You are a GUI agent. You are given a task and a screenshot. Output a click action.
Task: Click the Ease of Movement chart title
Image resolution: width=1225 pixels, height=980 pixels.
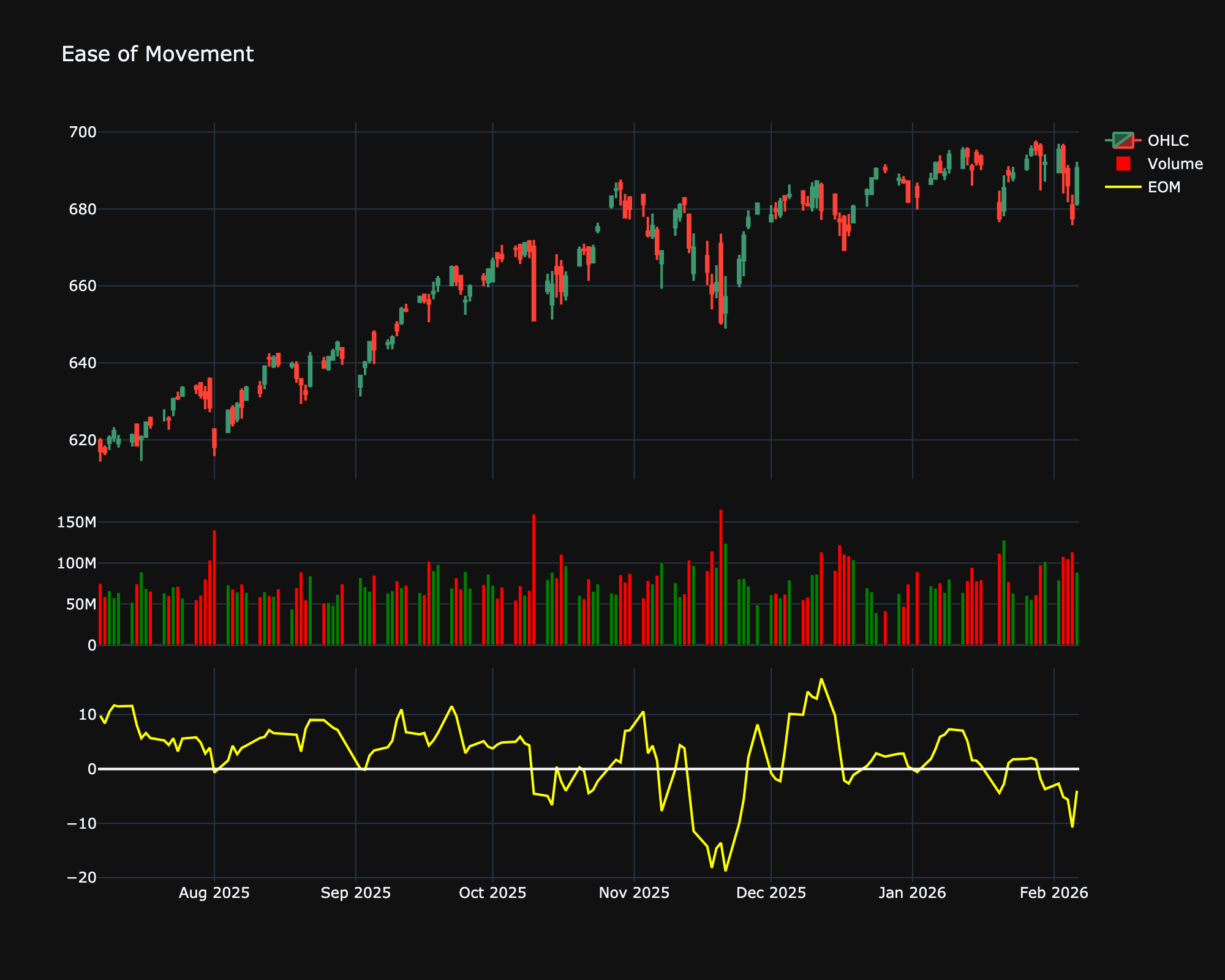[x=157, y=55]
